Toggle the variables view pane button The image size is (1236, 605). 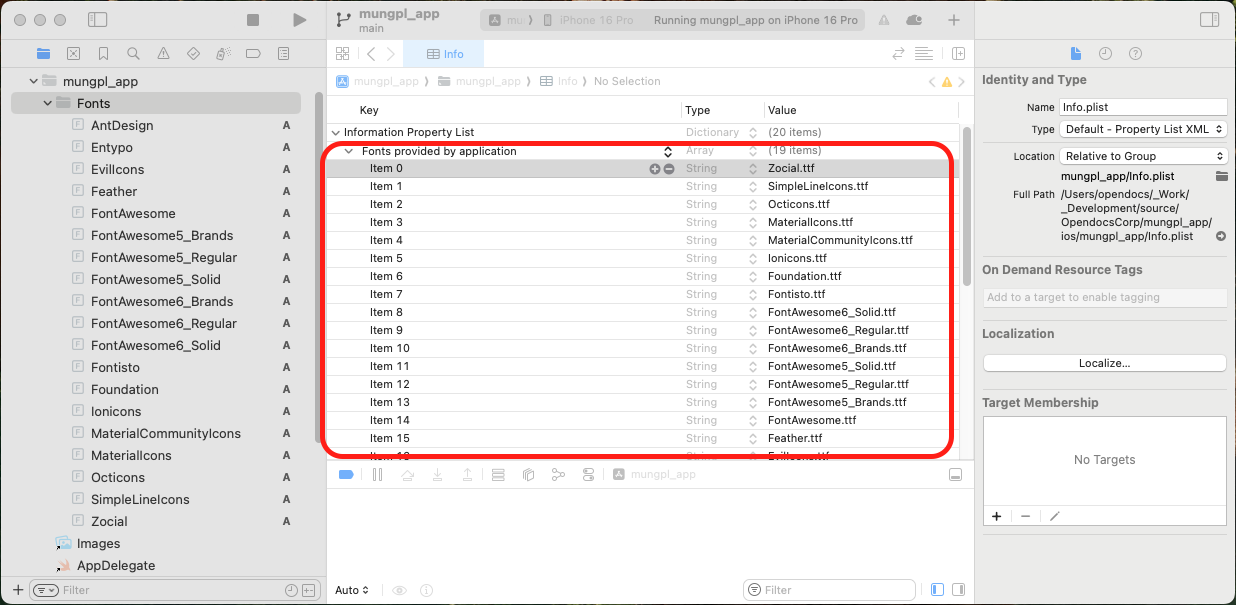pyautogui.click(x=937, y=590)
